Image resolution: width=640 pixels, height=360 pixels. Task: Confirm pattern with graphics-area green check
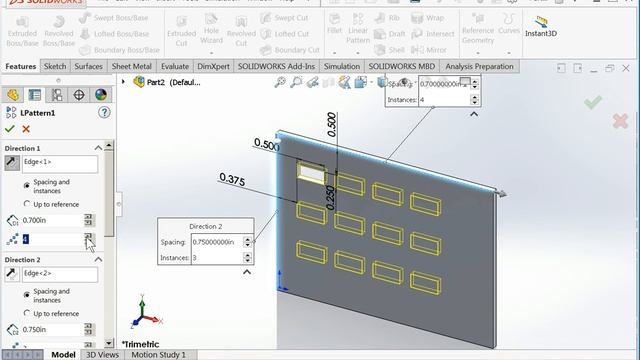click(x=593, y=102)
